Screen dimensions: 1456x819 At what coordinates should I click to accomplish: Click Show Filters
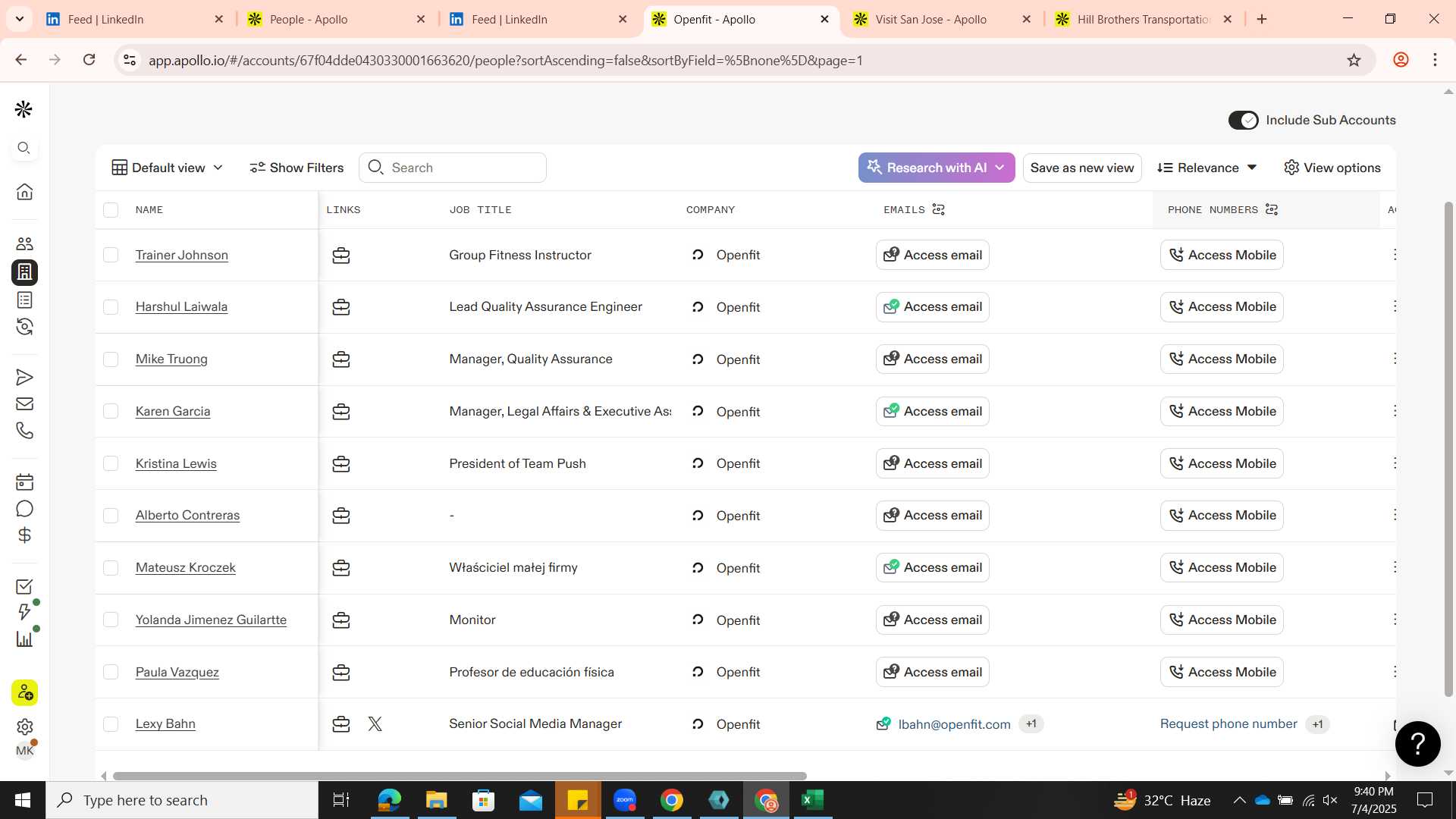[x=297, y=168]
